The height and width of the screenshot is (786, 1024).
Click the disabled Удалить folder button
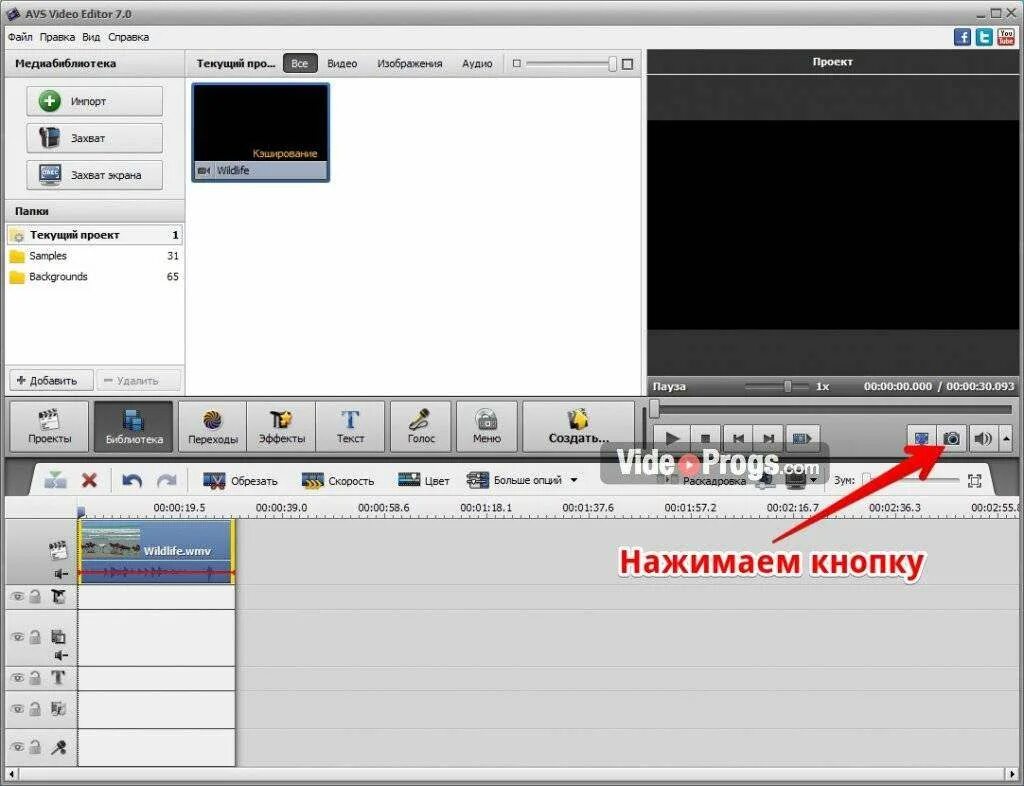point(138,380)
